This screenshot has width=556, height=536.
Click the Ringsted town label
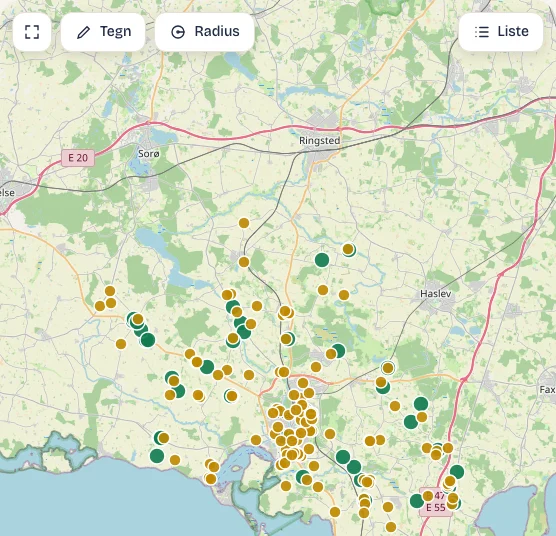(319, 141)
